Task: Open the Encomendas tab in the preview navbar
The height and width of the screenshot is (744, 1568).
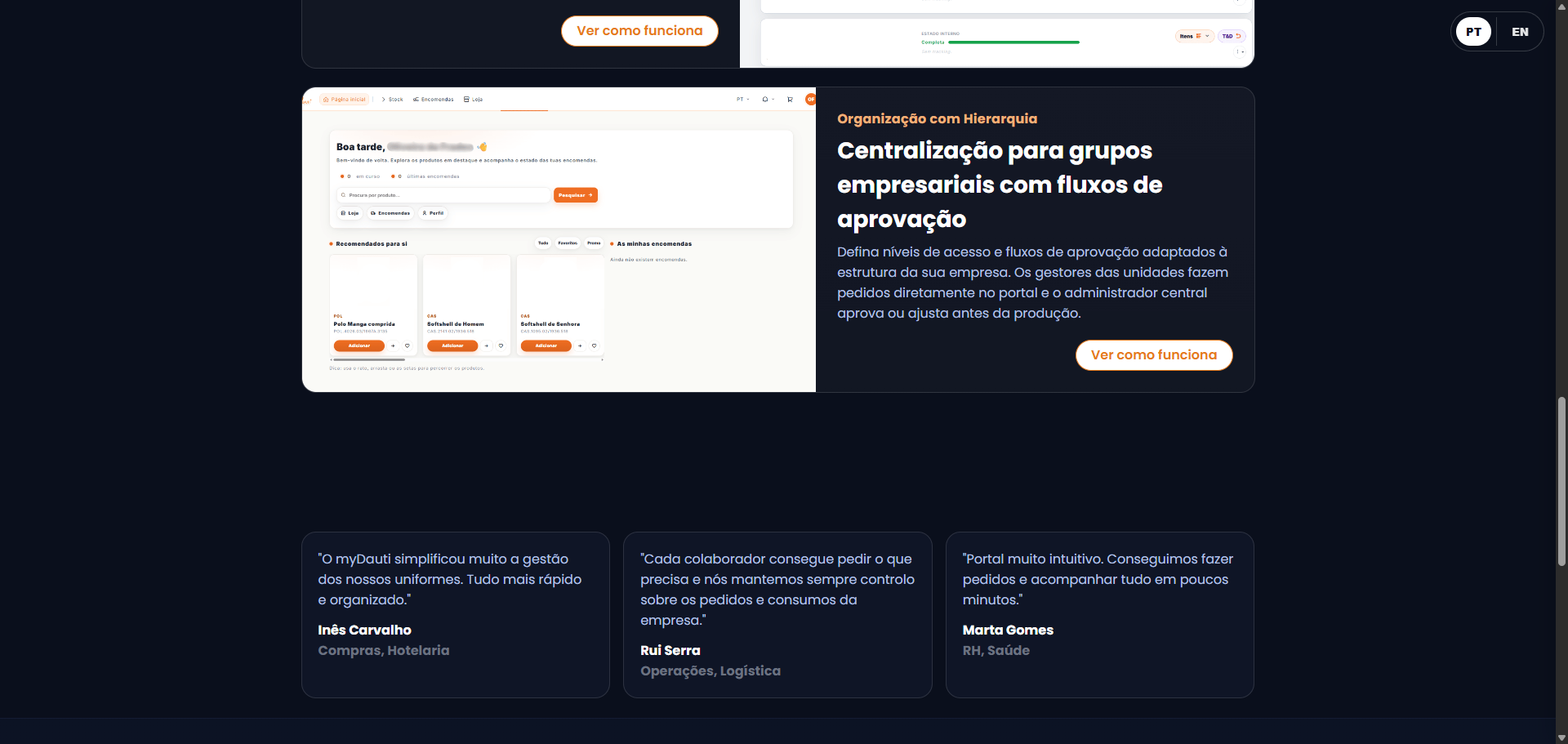Action: point(434,100)
